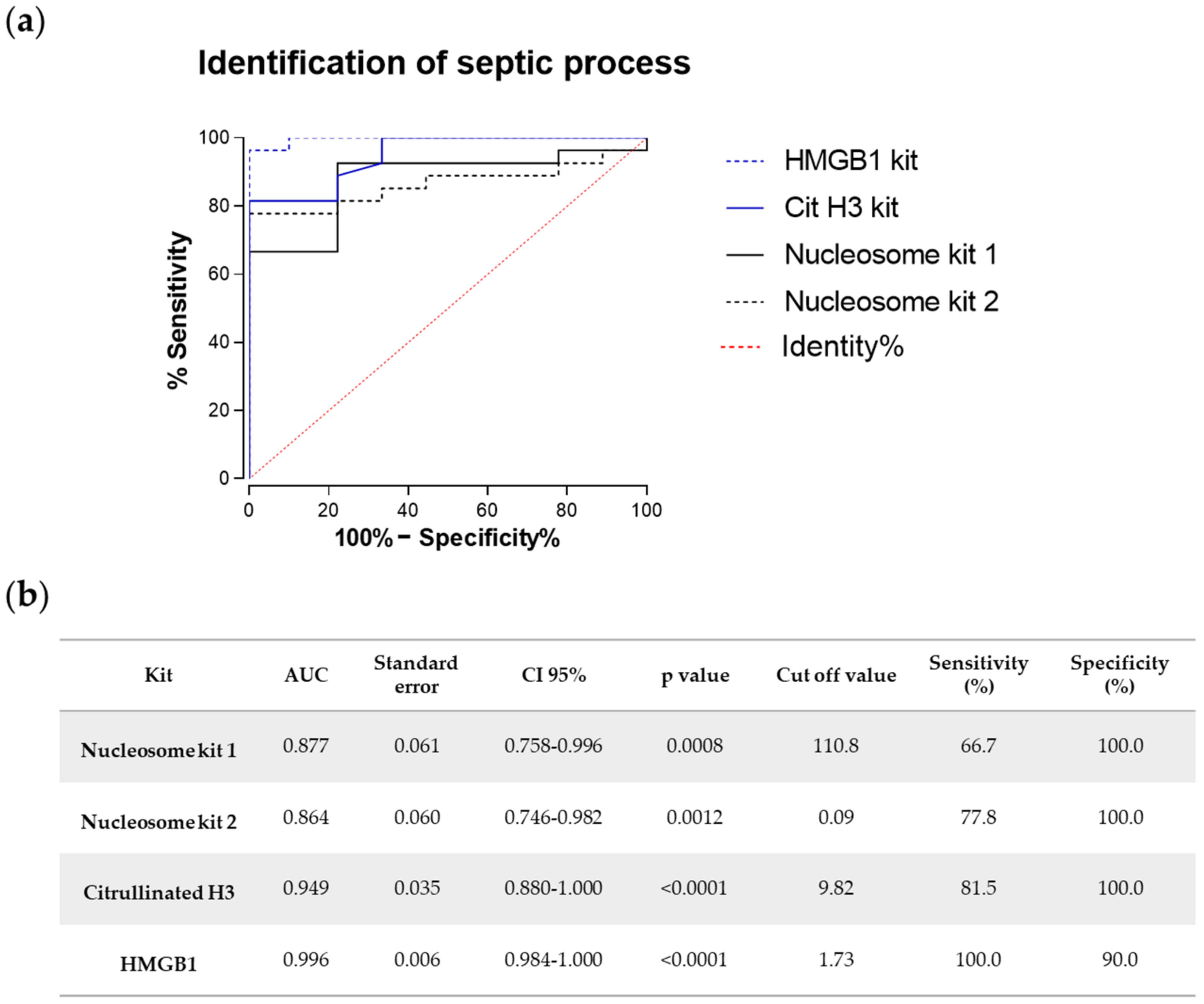
Task: Click the AUC value 0.877 cell
Action: click(306, 745)
